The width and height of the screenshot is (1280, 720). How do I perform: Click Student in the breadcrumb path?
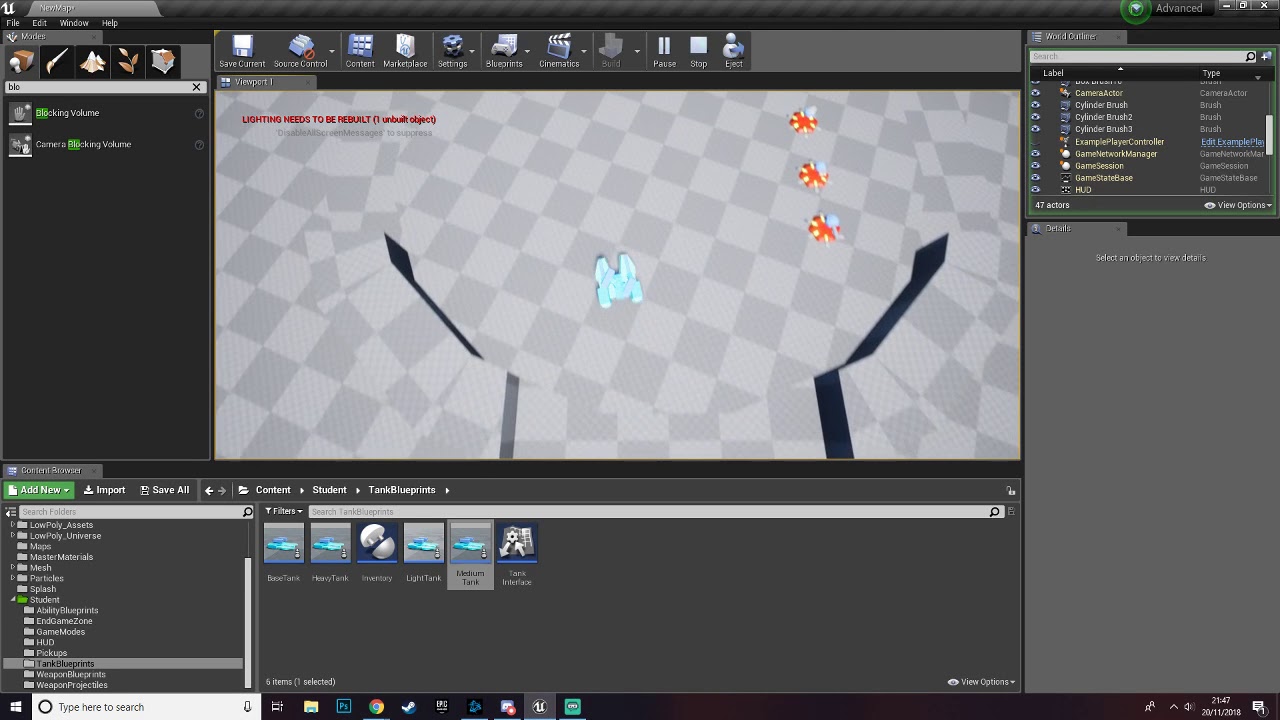click(x=329, y=490)
